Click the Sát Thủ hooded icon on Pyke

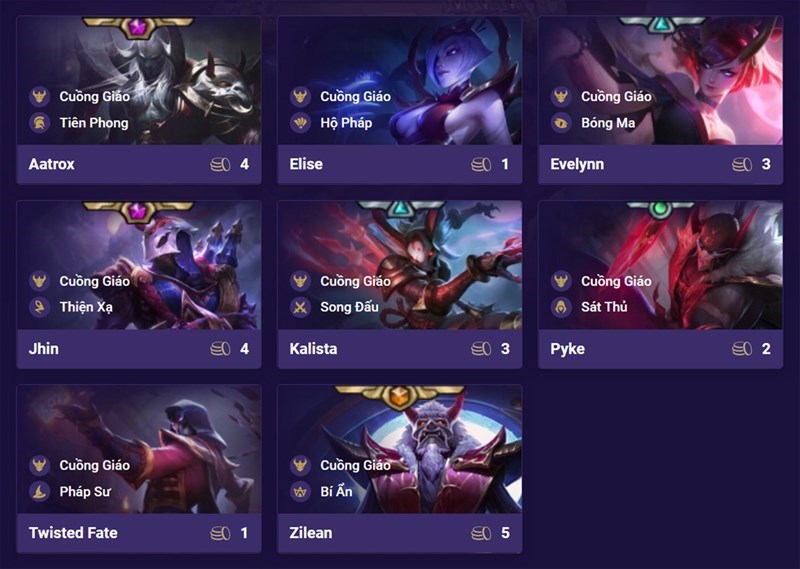[561, 307]
